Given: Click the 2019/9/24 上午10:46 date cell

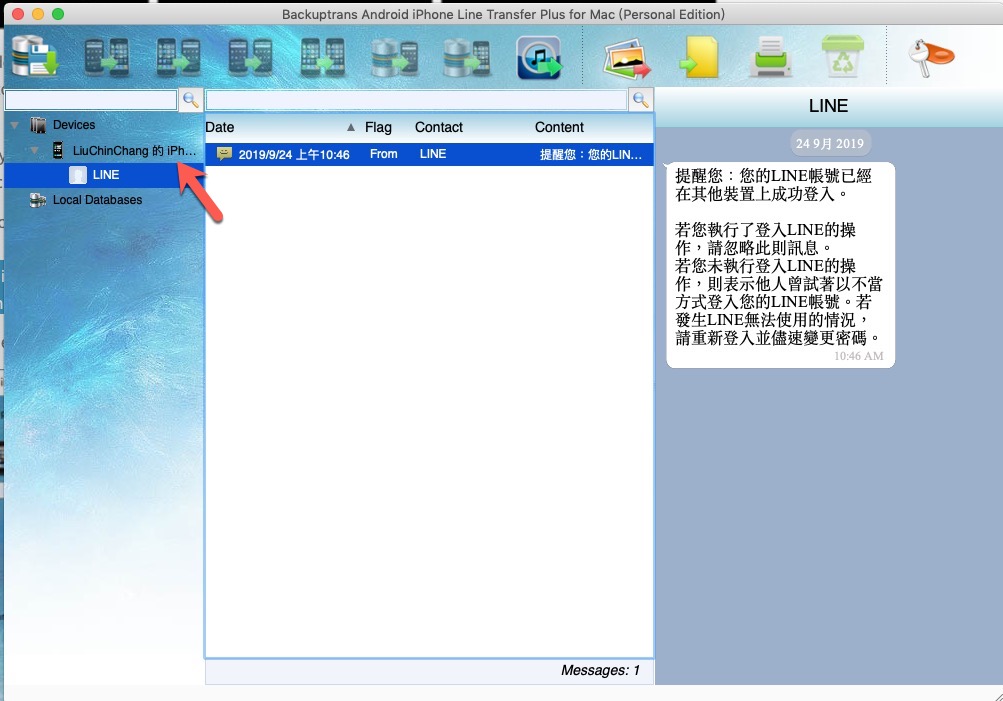Looking at the screenshot, I should [x=294, y=154].
